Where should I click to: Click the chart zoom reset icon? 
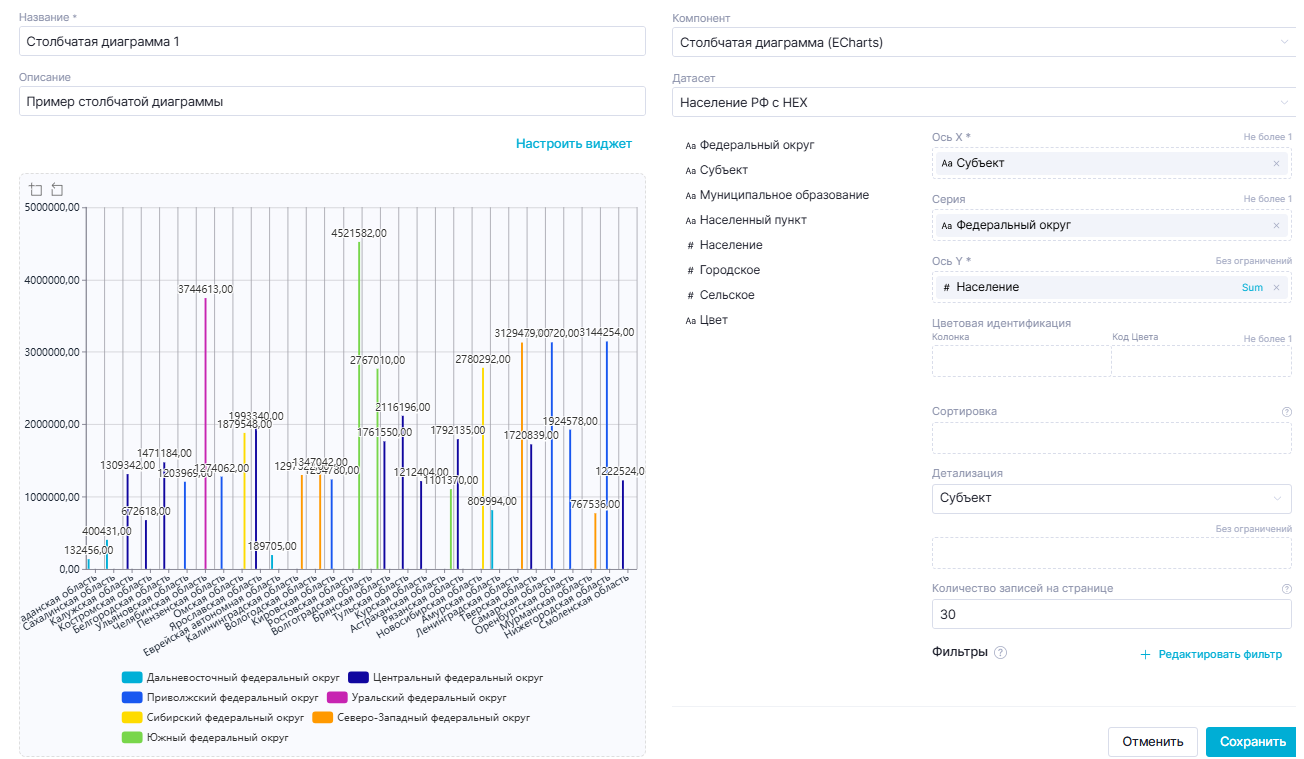(57, 189)
